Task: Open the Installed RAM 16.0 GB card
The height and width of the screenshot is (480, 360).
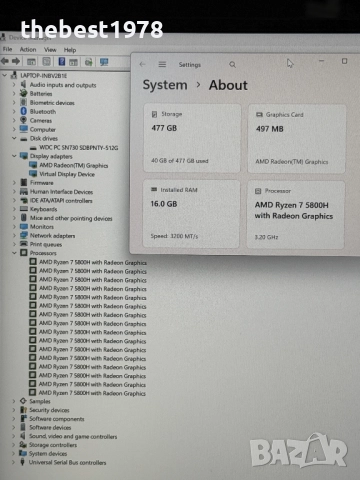Action: click(191, 214)
